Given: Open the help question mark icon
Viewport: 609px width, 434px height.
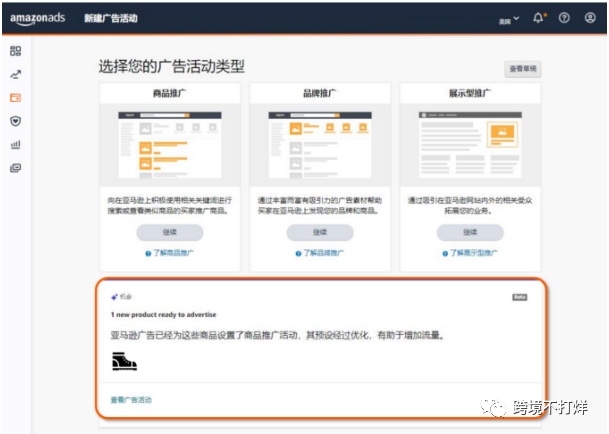Looking at the screenshot, I should click(564, 18).
